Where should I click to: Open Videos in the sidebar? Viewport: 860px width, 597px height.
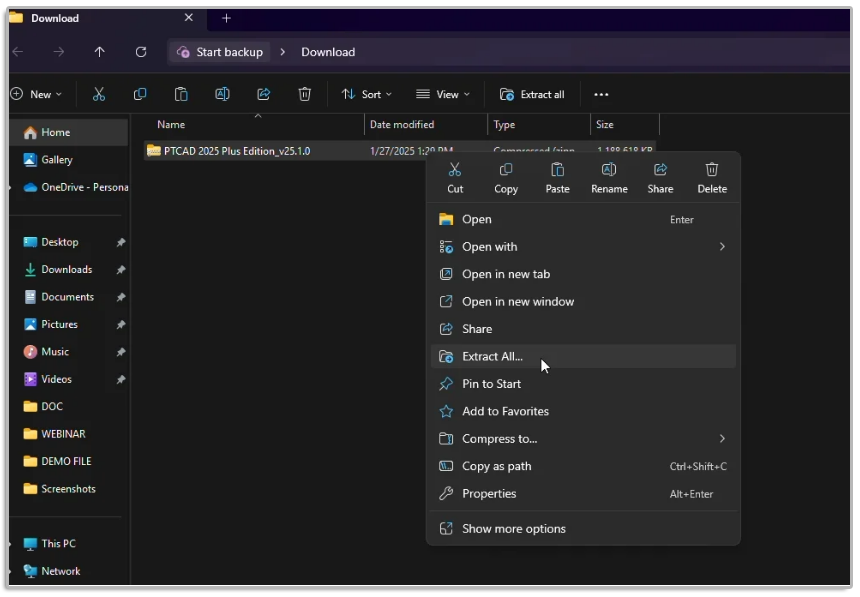48,379
